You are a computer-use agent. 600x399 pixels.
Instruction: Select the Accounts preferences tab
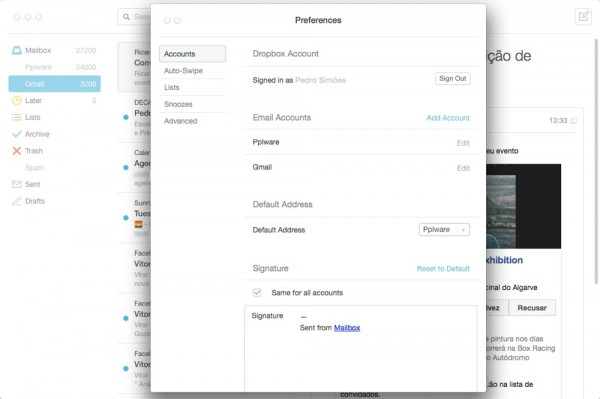[x=192, y=54]
